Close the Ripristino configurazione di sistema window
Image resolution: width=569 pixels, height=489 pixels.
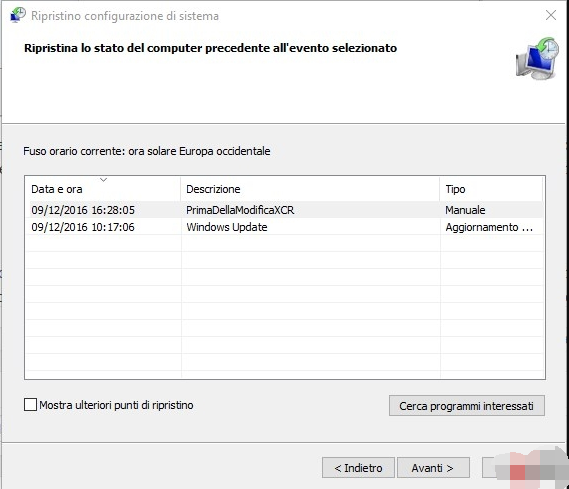click(x=550, y=15)
